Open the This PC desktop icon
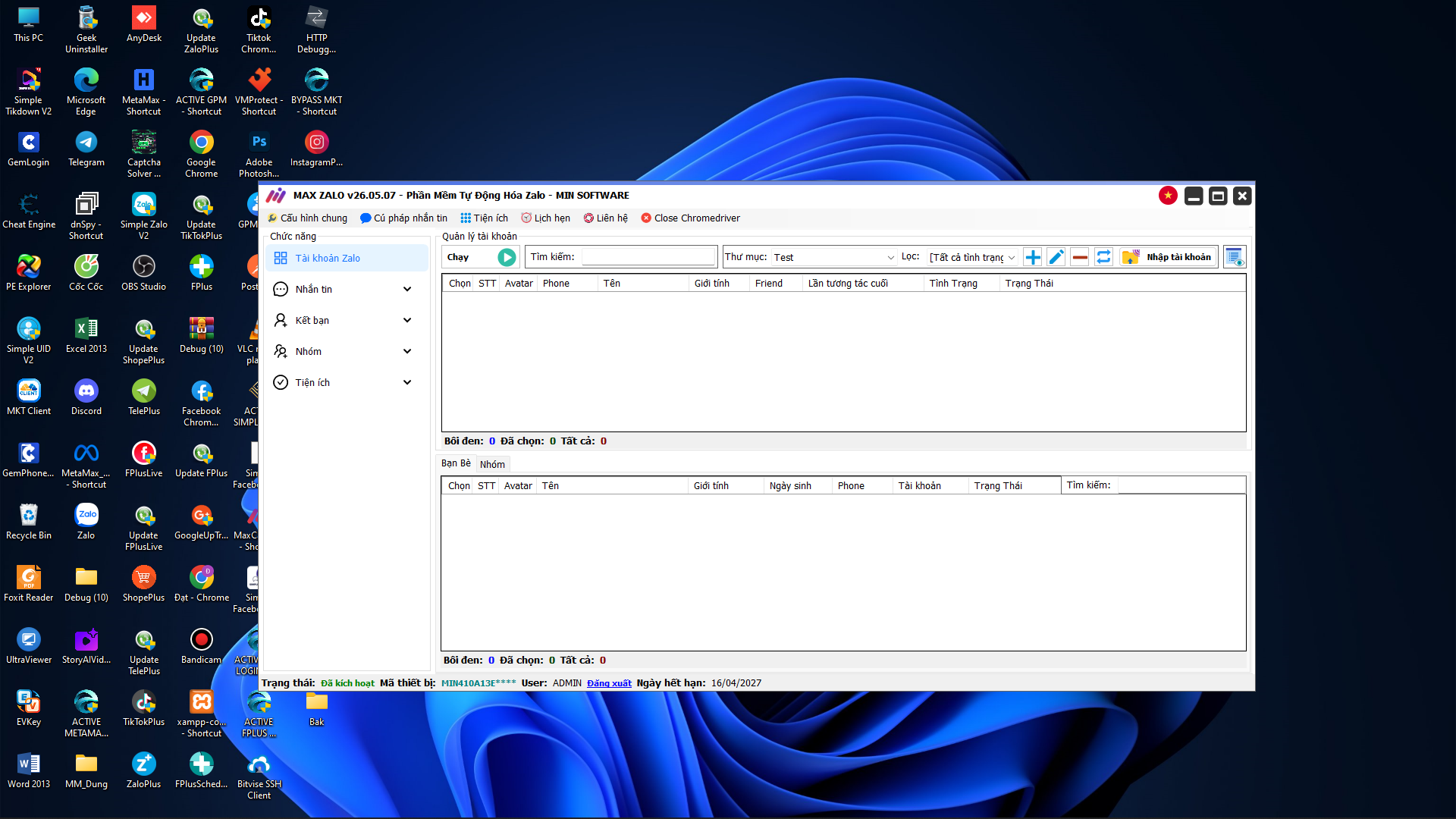 [29, 24]
